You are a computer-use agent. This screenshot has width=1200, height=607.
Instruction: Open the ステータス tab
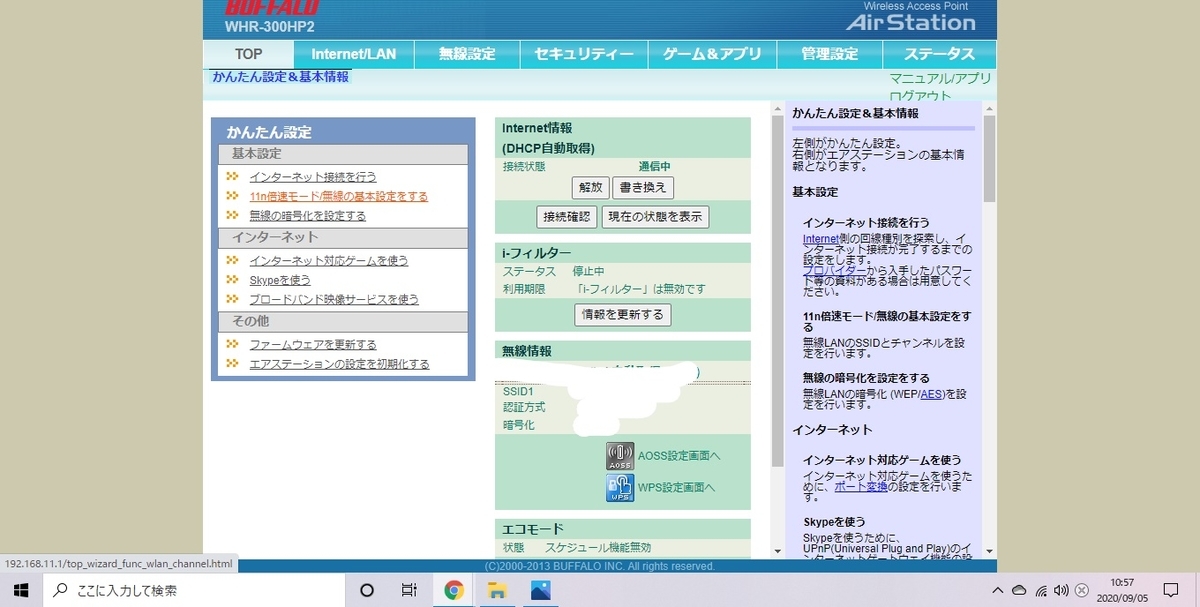[939, 54]
